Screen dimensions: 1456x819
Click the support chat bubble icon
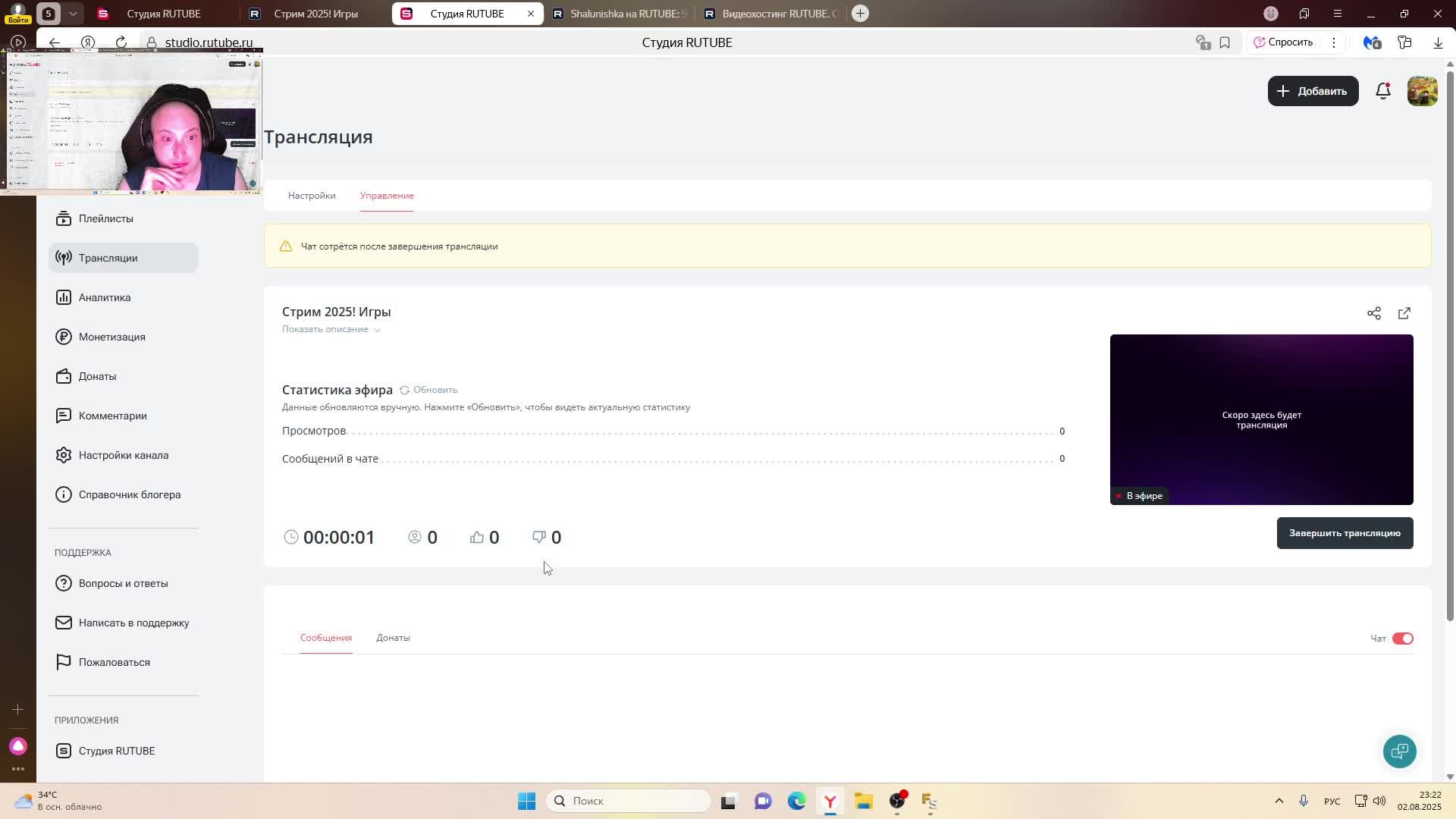[x=1399, y=751]
